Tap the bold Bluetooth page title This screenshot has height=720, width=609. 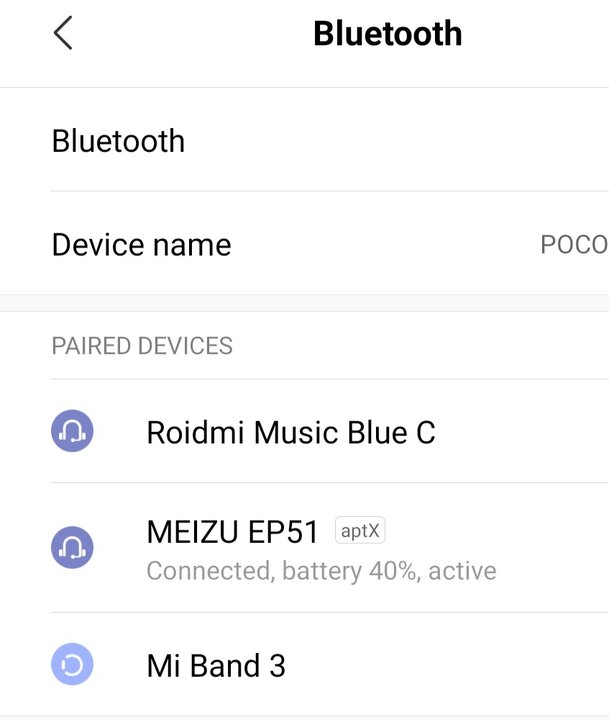pos(388,34)
